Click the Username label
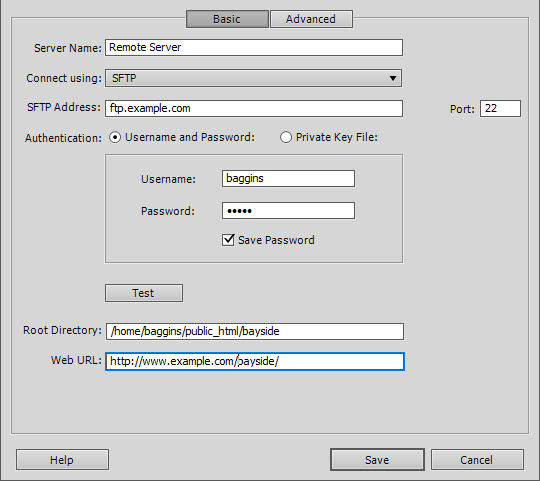This screenshot has height=481, width=540. (x=168, y=179)
